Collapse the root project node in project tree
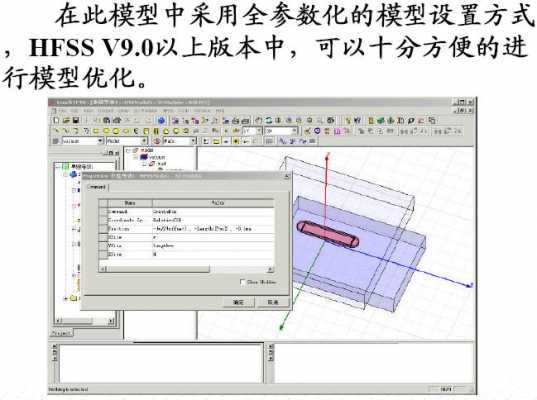This screenshot has width=537, height=400. 58,167
